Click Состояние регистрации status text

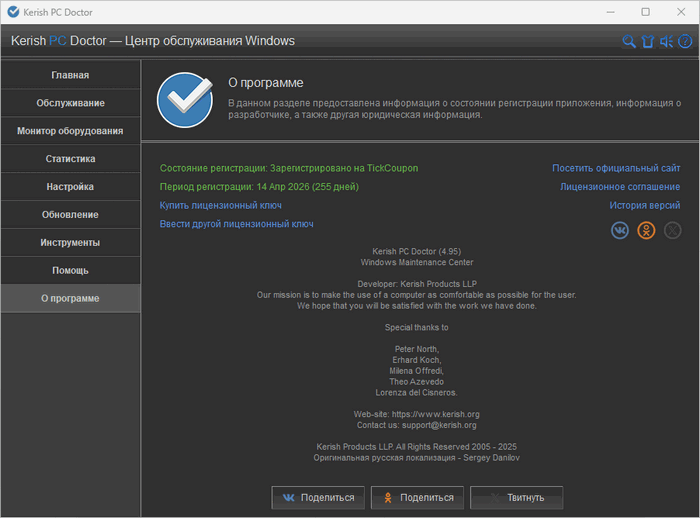click(x=289, y=168)
